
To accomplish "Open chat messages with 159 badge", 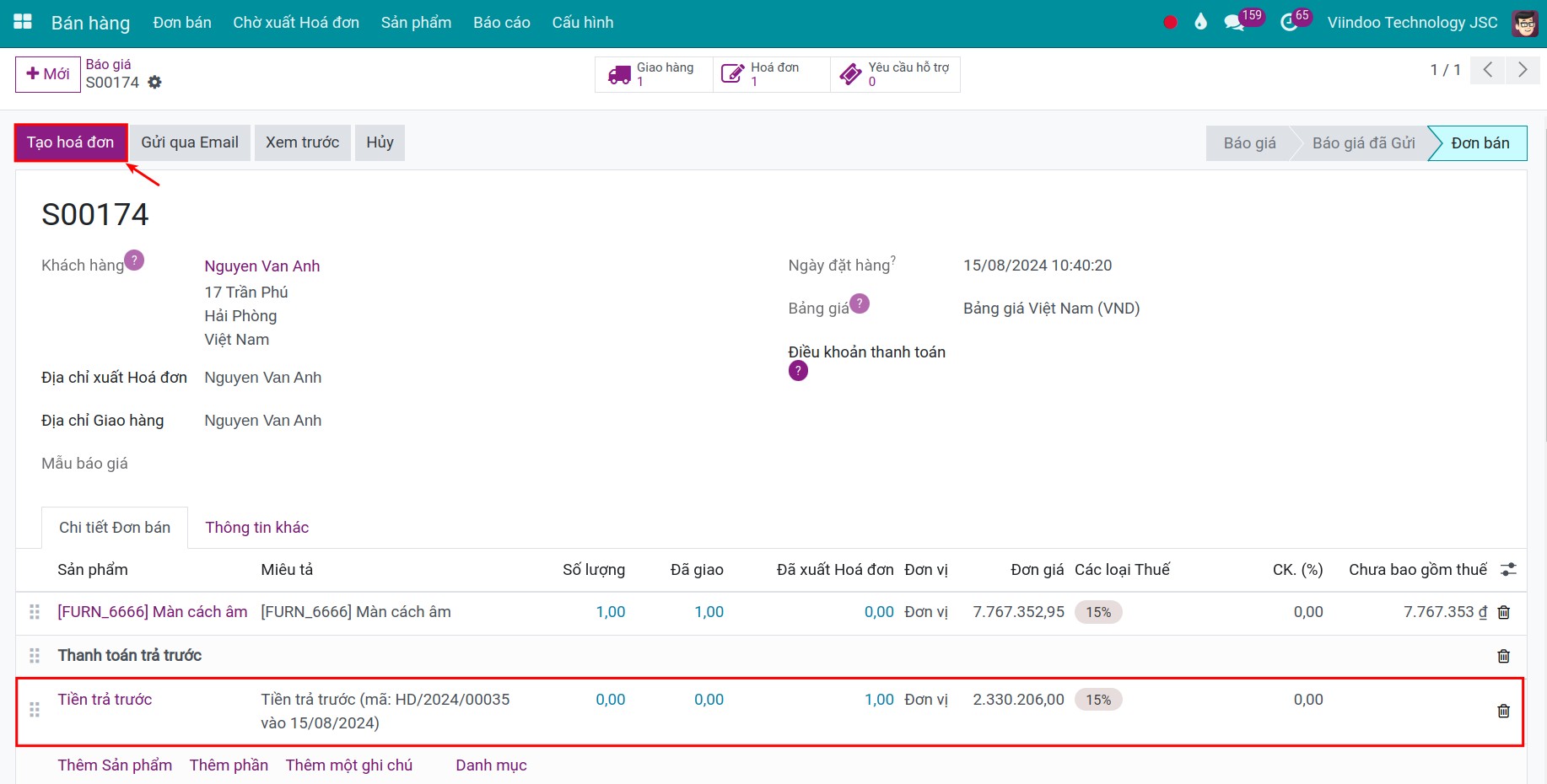I will [1235, 23].
